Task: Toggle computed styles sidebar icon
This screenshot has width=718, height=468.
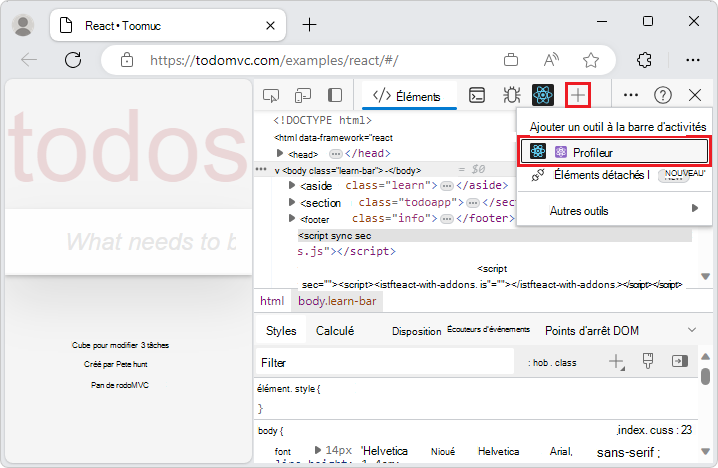Action: (680, 361)
